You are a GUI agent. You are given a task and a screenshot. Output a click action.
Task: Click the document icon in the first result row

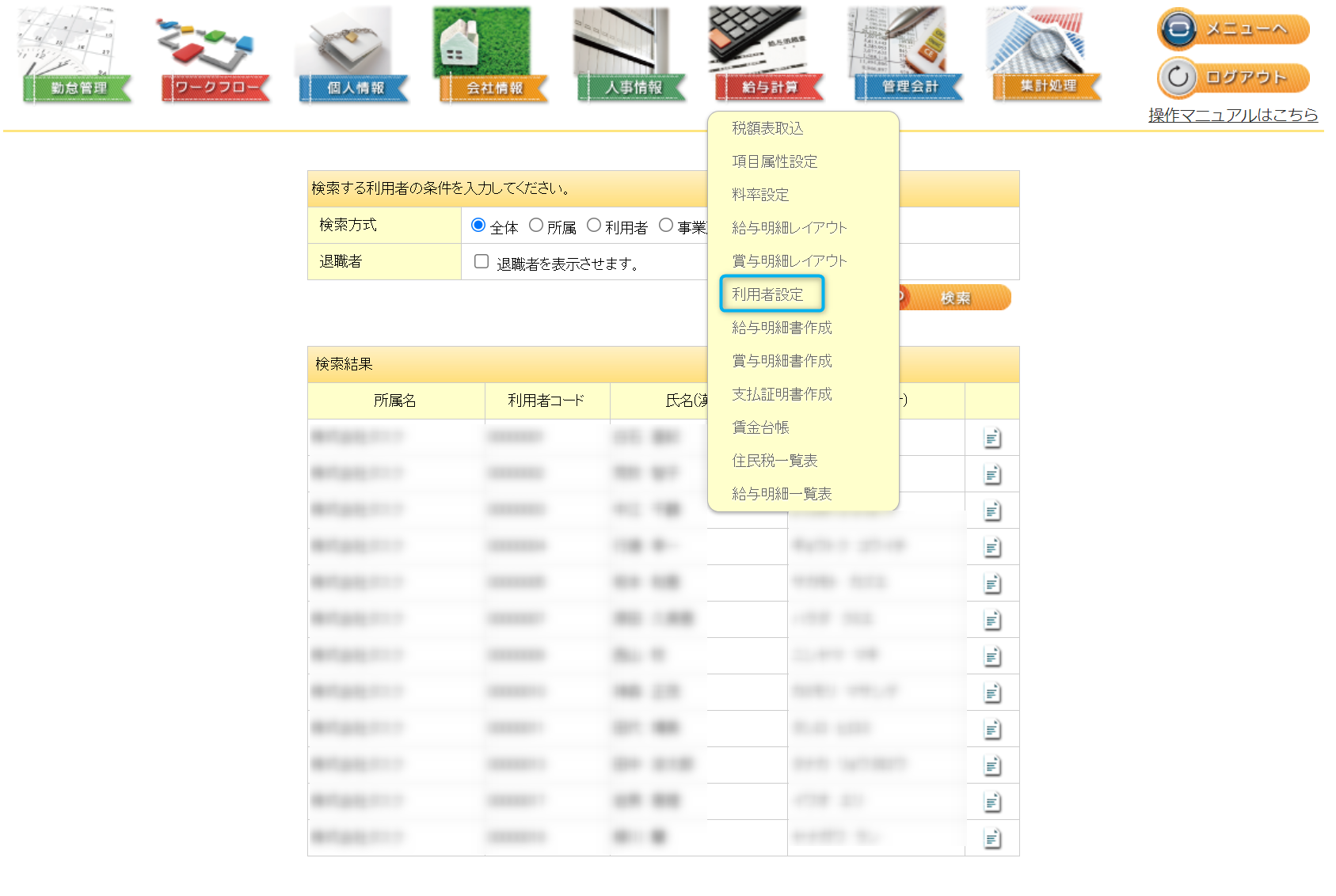coord(992,438)
